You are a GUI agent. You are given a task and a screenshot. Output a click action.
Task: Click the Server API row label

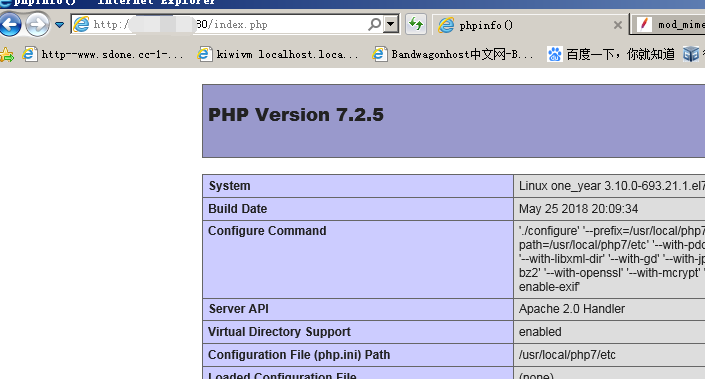pos(238,309)
